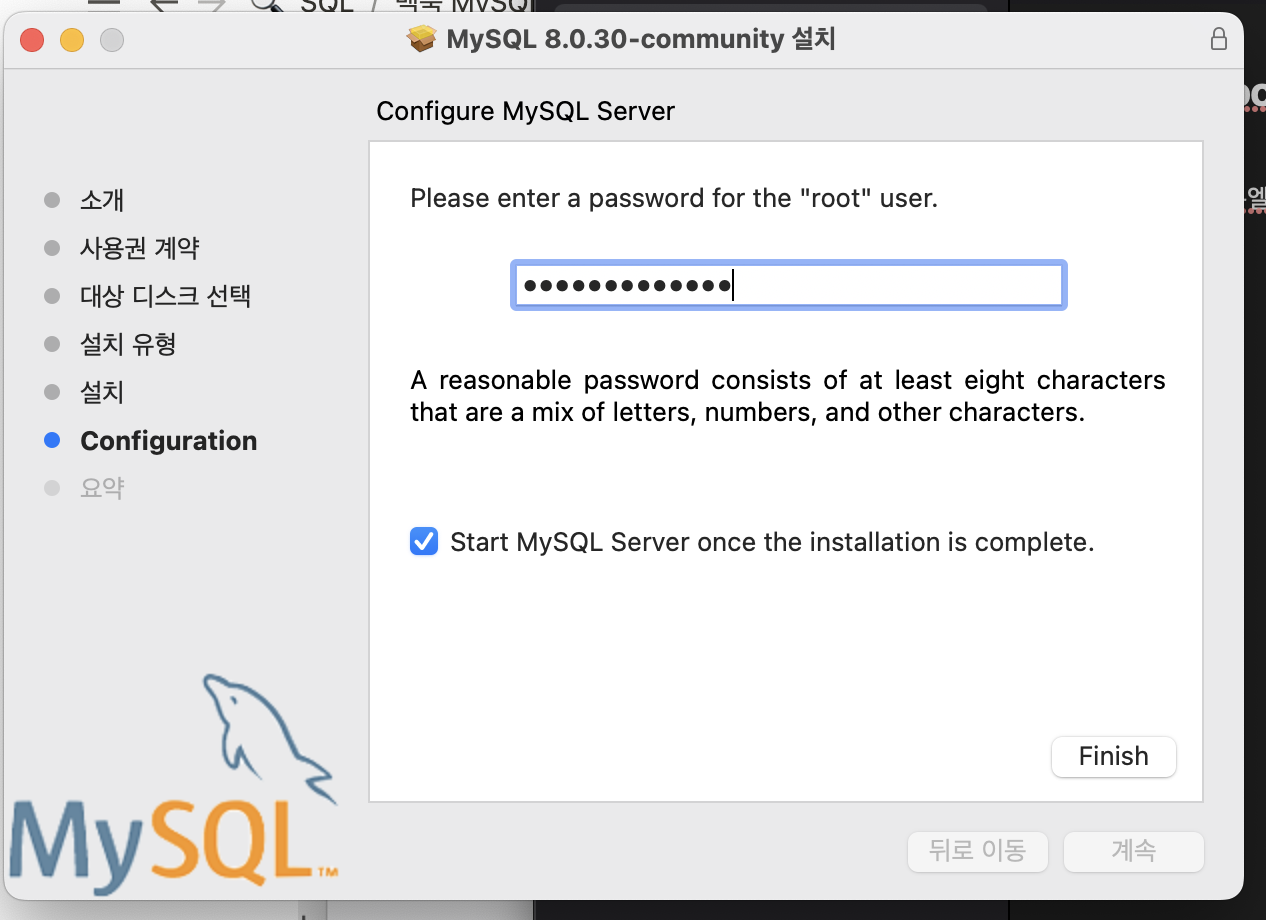
Task: Click the 'Please enter a password' prompt text
Action: 674,198
